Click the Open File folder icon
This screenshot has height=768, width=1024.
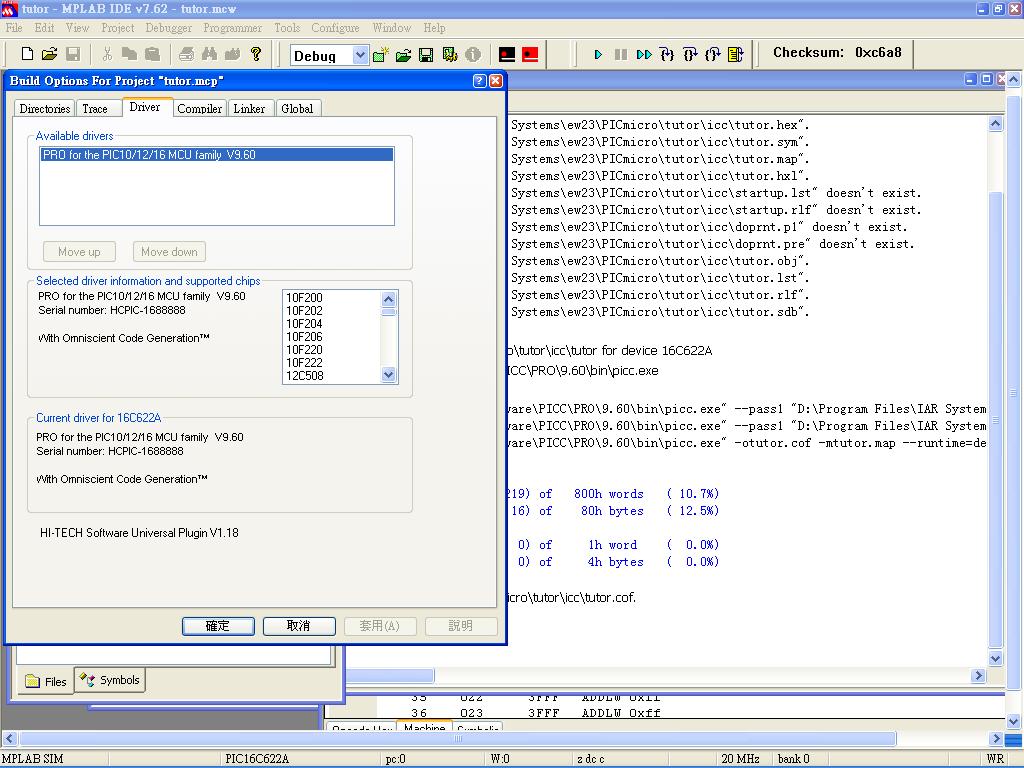coord(50,54)
